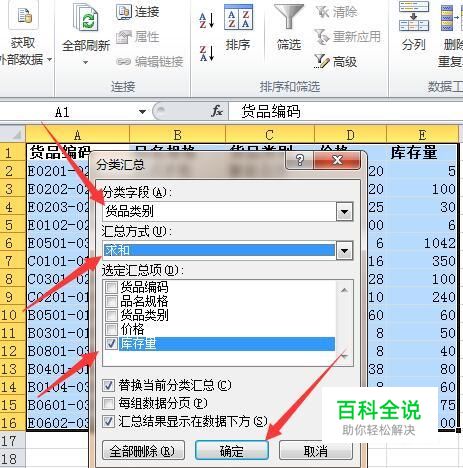Confirm with the 确定 button

(x=232, y=451)
